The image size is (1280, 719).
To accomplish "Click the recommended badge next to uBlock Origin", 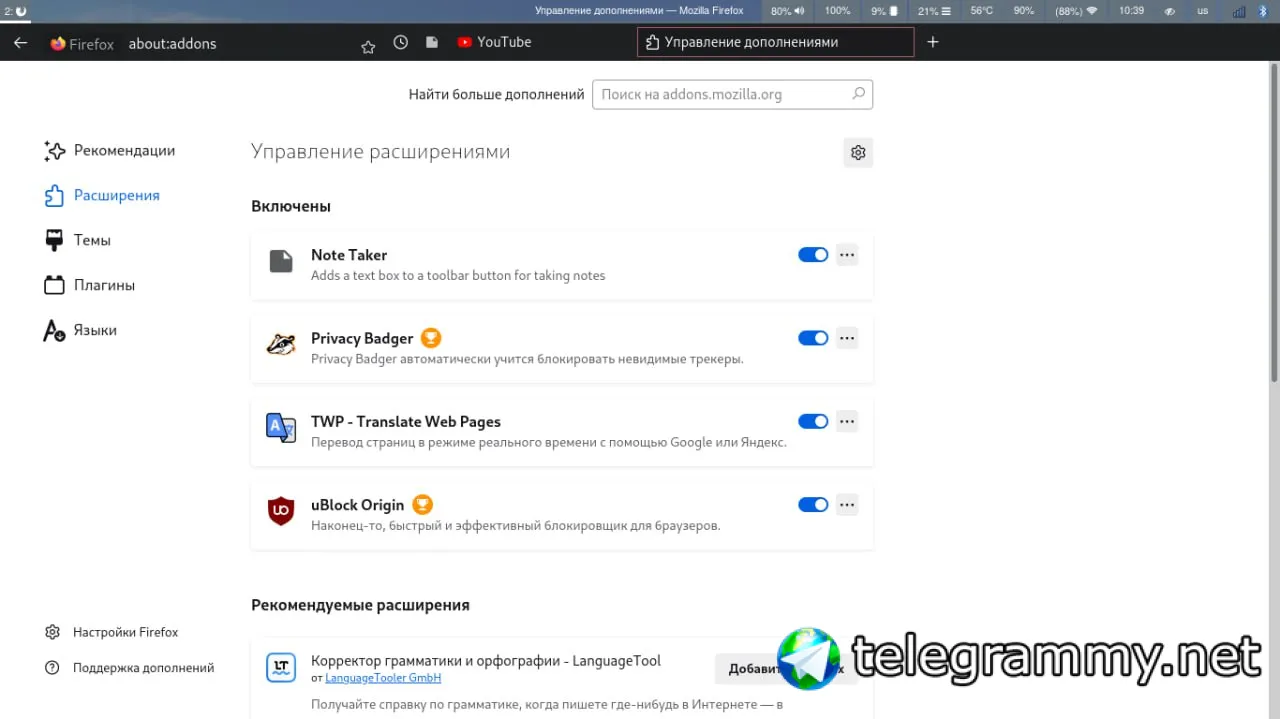I will [x=422, y=505].
